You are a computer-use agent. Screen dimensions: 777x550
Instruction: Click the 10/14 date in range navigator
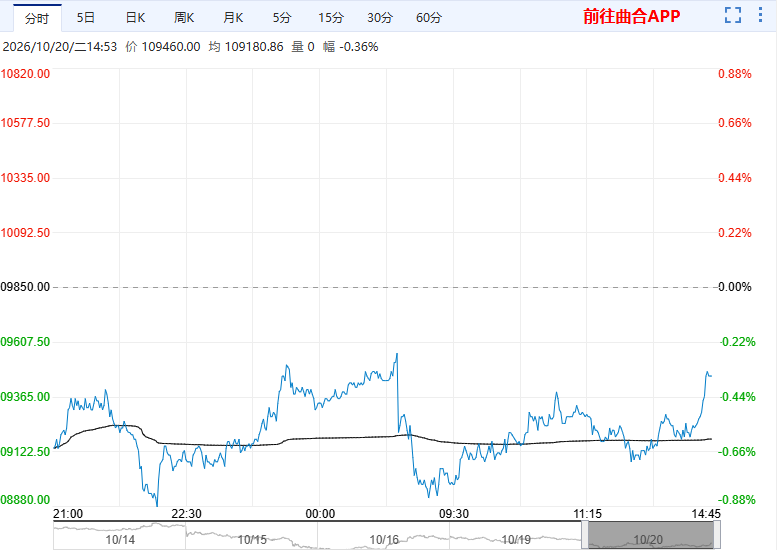(x=120, y=540)
